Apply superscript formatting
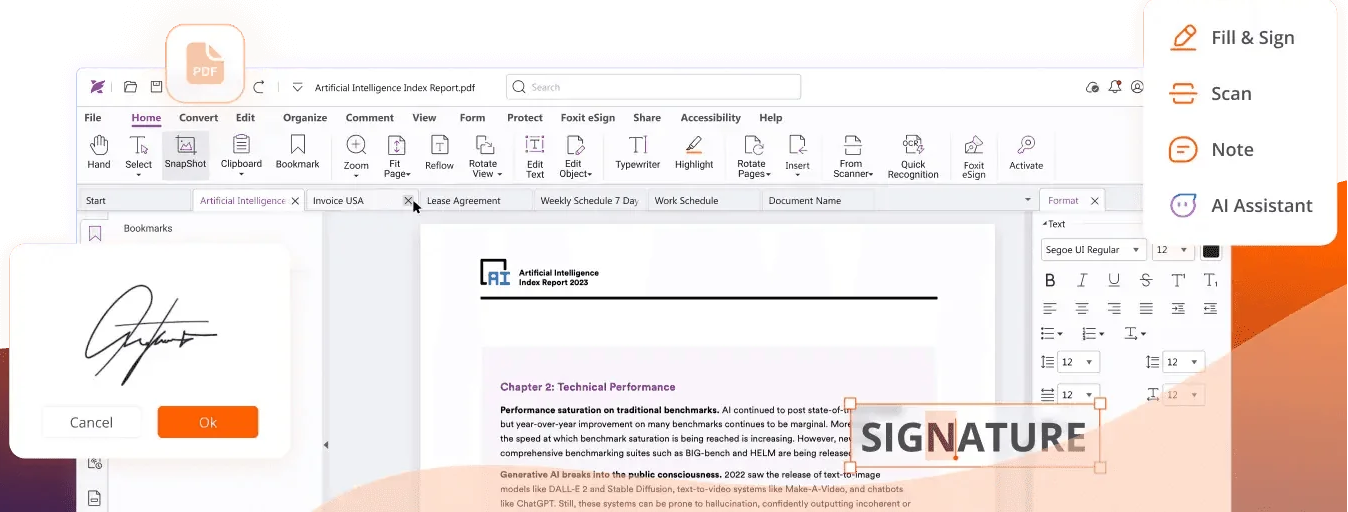The image size is (1348, 512). [1178, 280]
